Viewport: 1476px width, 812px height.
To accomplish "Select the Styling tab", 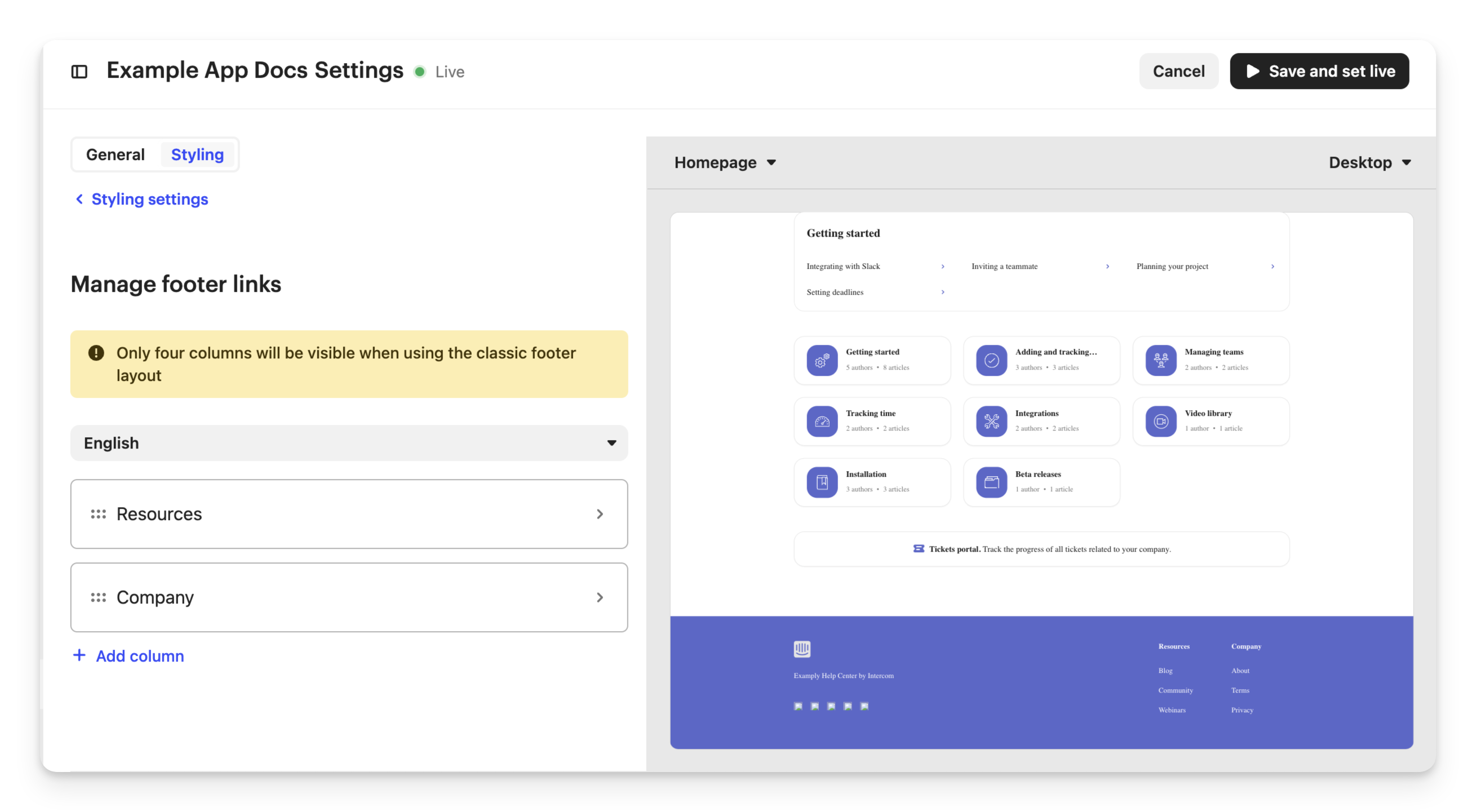I will coord(197,155).
